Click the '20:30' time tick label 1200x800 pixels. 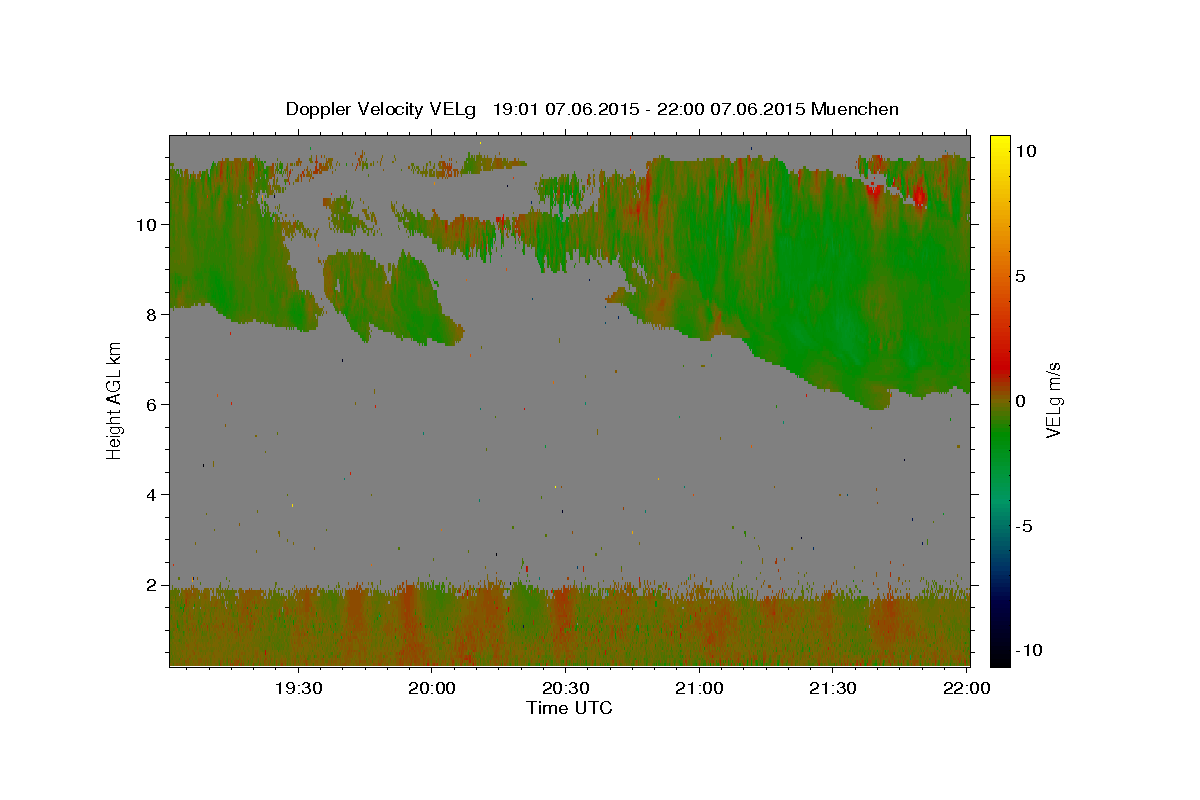pos(564,688)
